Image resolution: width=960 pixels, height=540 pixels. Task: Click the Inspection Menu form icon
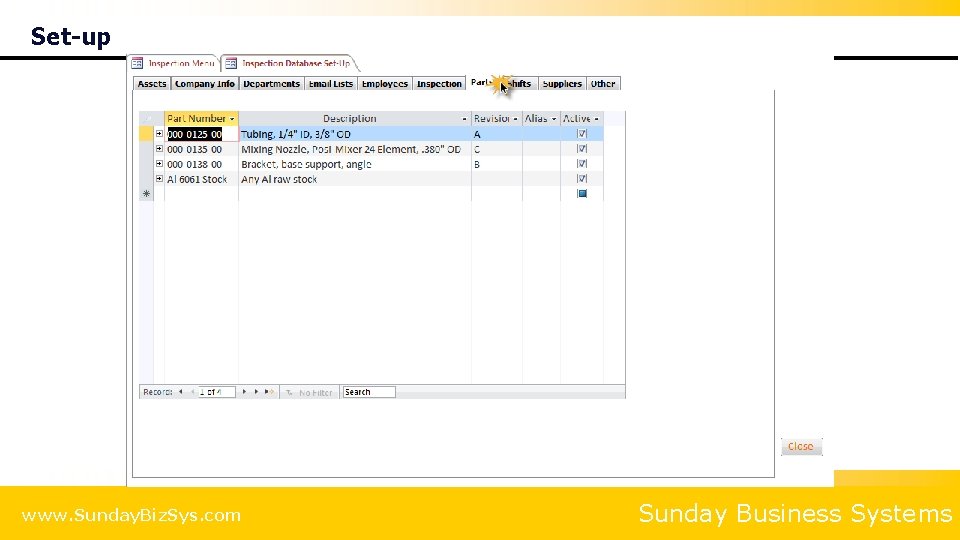(137, 63)
